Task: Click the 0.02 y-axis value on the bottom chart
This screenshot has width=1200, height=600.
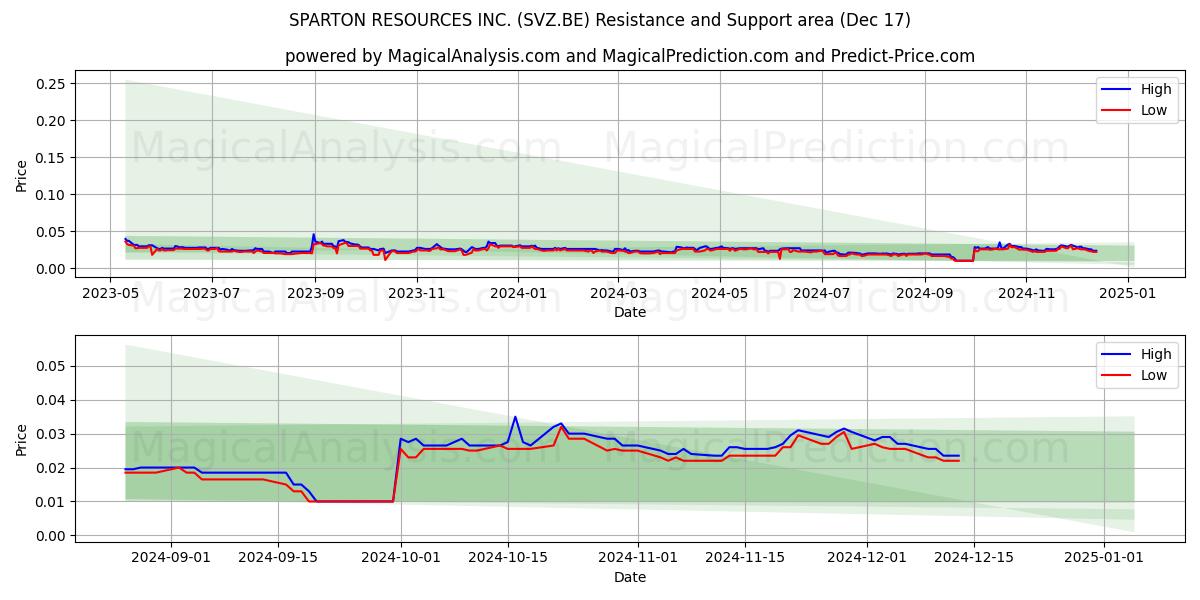Action: coord(52,468)
